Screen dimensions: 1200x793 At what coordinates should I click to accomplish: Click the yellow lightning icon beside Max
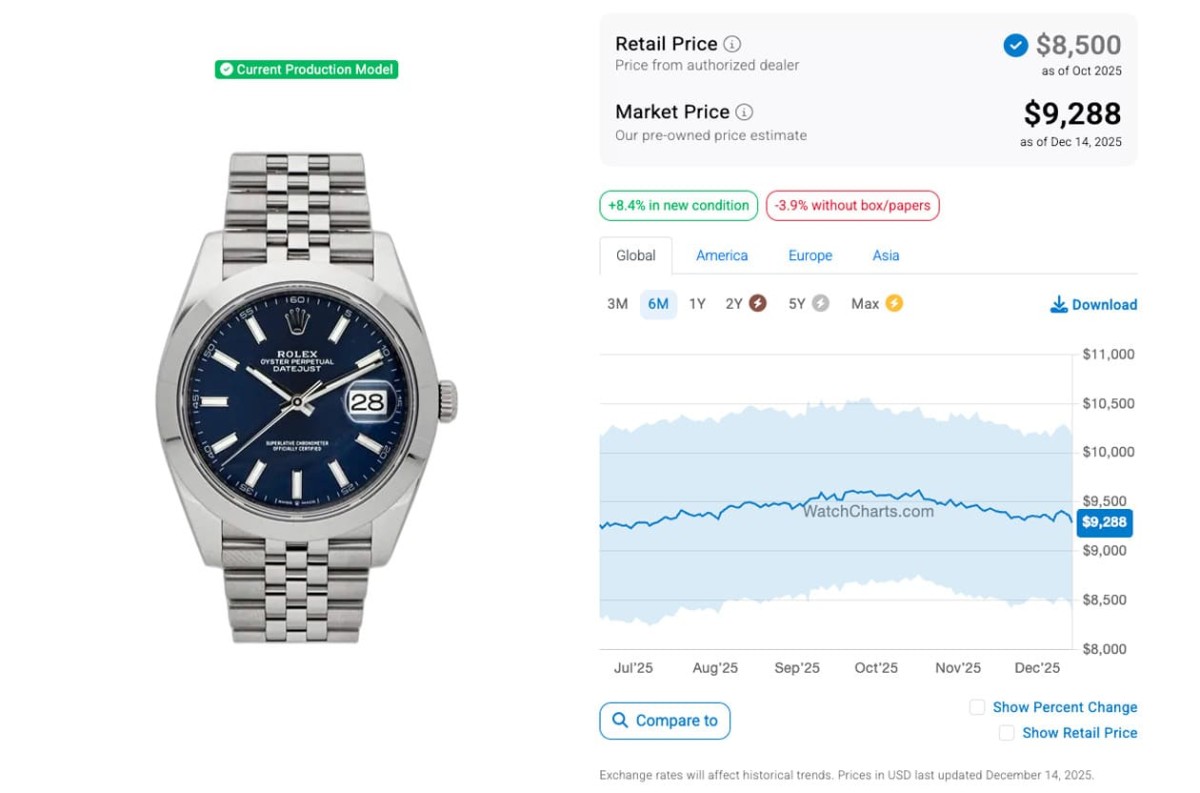(893, 303)
